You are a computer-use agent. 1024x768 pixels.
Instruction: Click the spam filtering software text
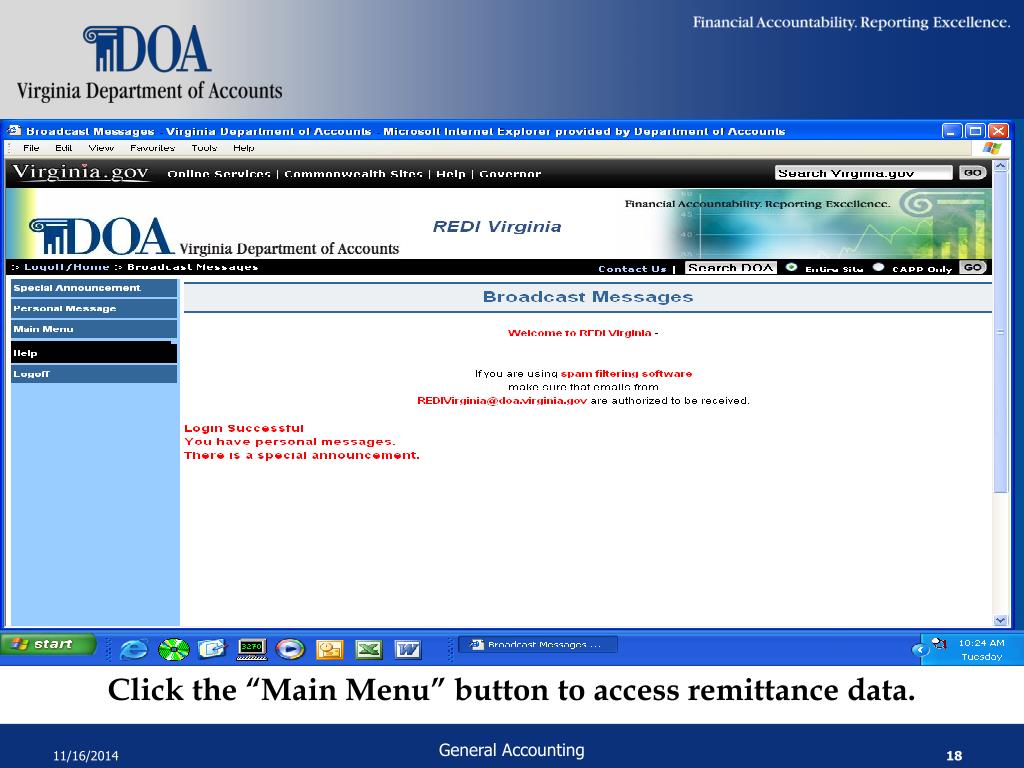click(x=626, y=374)
